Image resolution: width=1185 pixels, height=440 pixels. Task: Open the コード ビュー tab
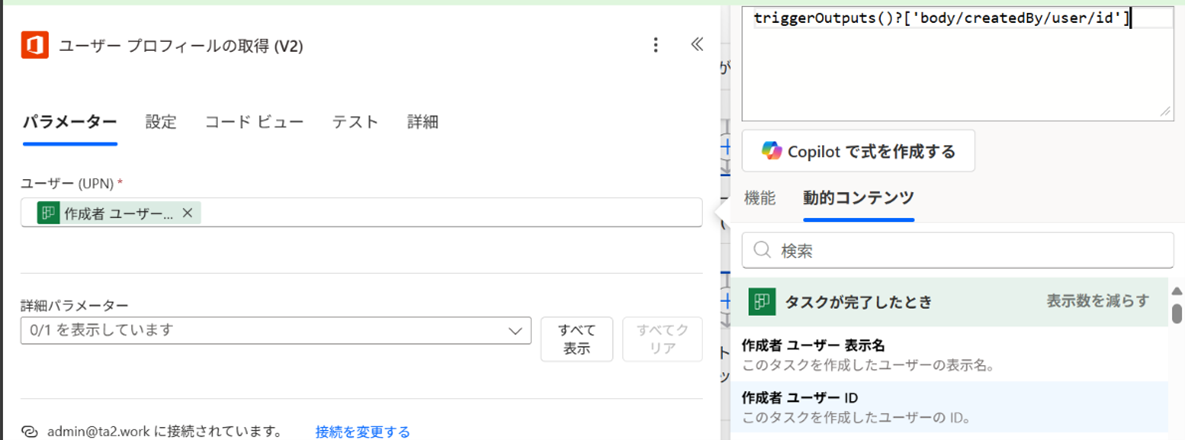click(x=254, y=122)
